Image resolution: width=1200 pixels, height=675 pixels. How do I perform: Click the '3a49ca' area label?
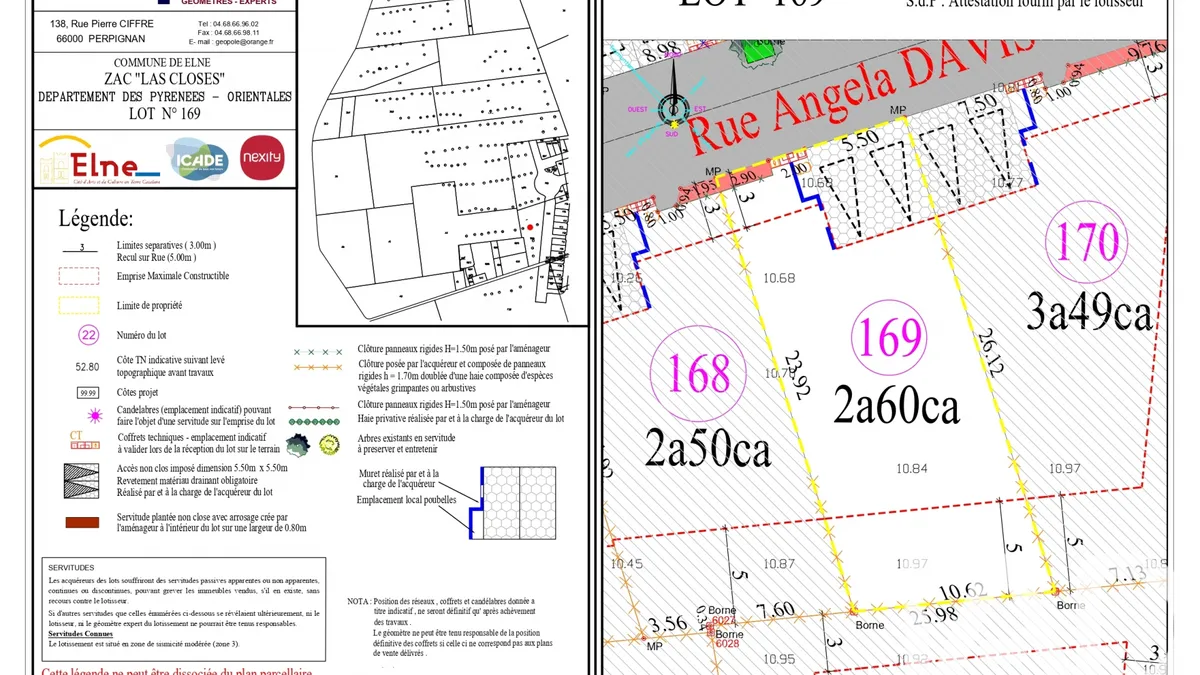(1090, 313)
